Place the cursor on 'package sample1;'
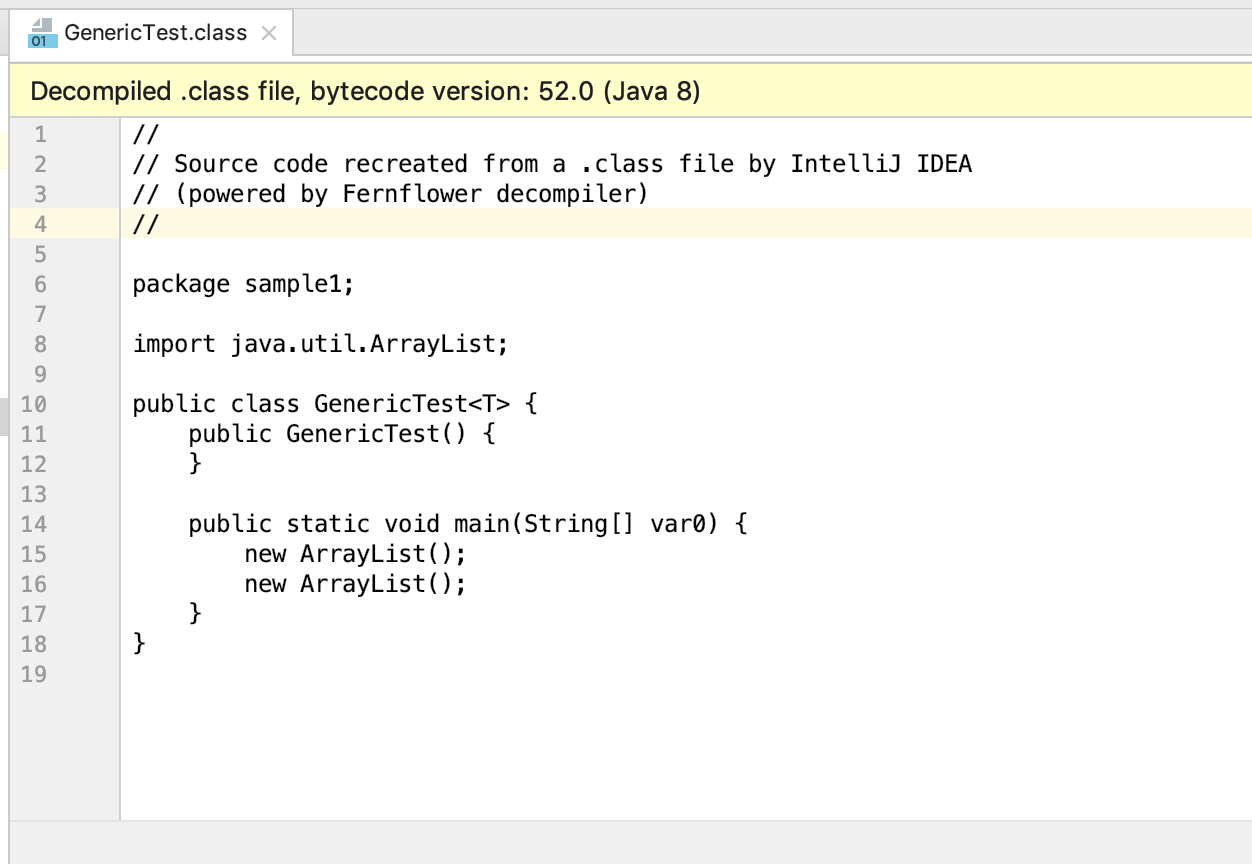 [x=243, y=284]
